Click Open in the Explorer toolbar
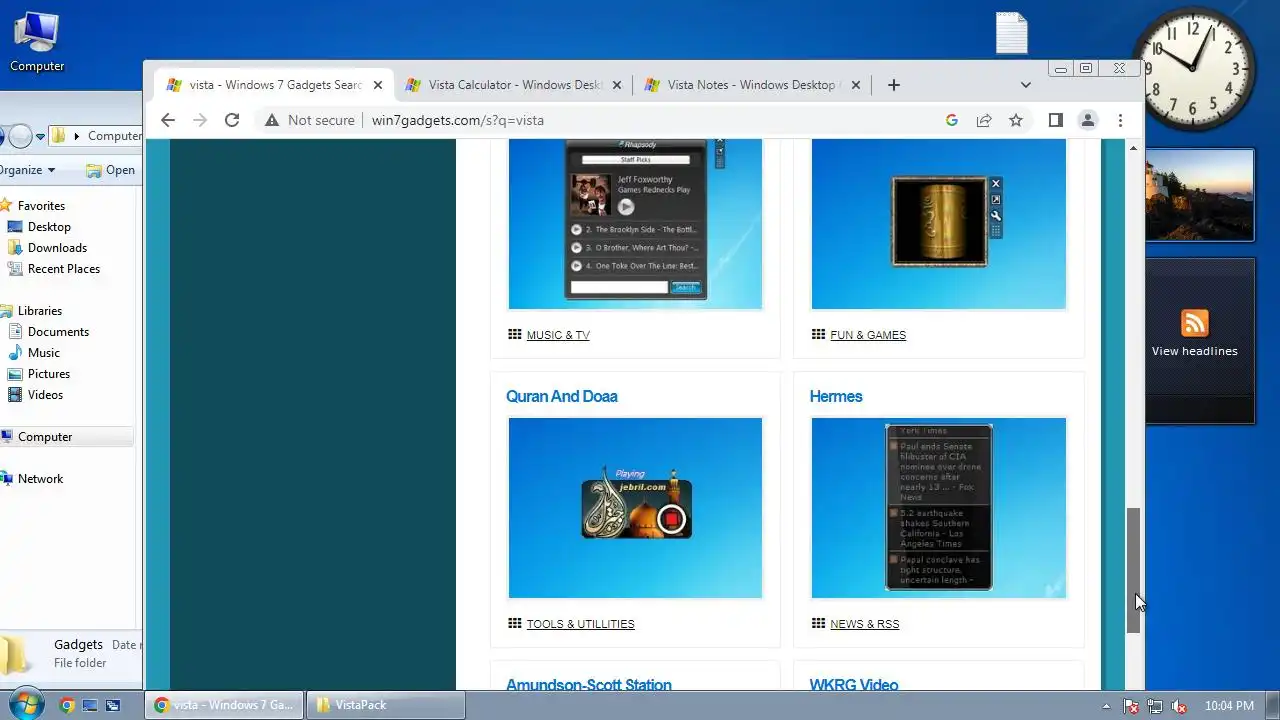The image size is (1280, 720). [x=111, y=170]
